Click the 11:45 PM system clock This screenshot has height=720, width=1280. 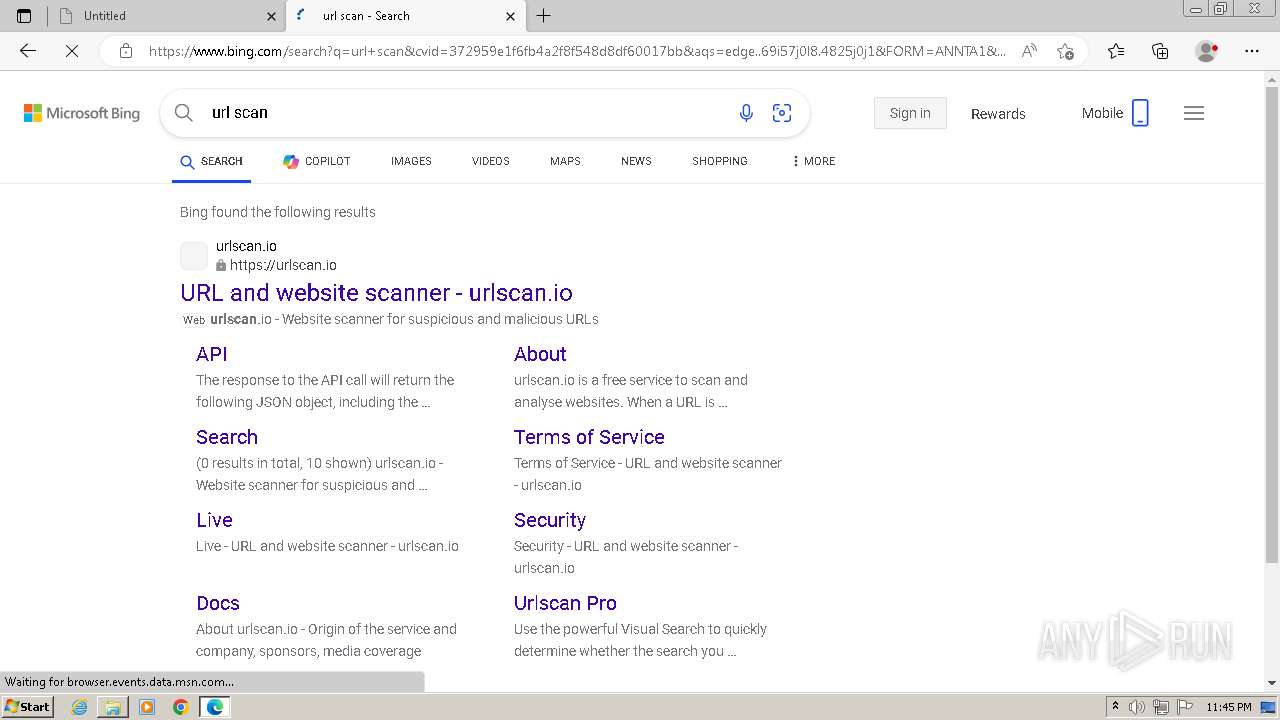coord(1229,707)
